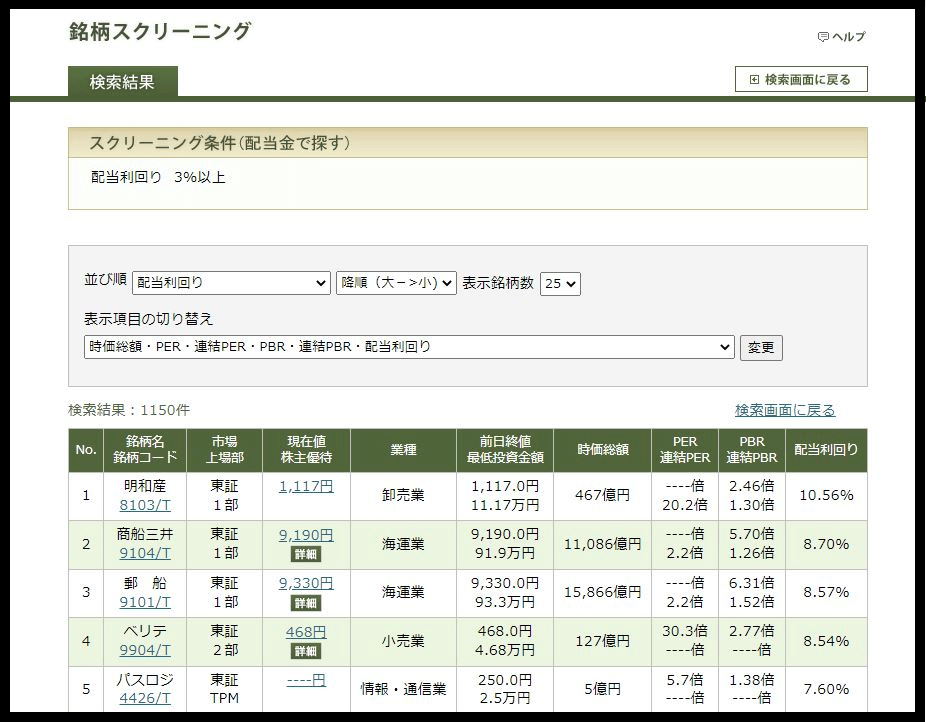Image resolution: width=926 pixels, height=722 pixels.
Task: Follow the 検索画面に戻る text link above the table
Action: click(785, 410)
